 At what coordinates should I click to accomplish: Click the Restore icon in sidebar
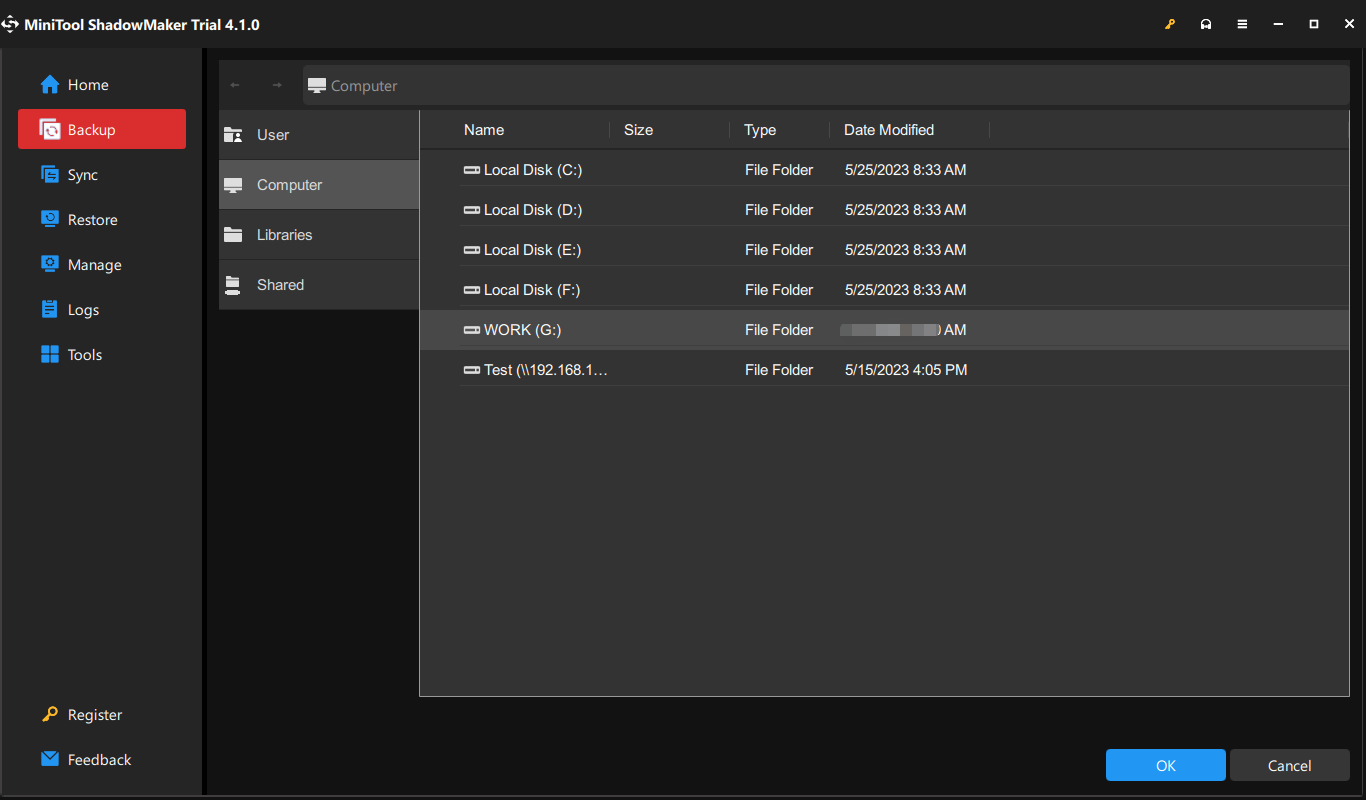pos(50,220)
